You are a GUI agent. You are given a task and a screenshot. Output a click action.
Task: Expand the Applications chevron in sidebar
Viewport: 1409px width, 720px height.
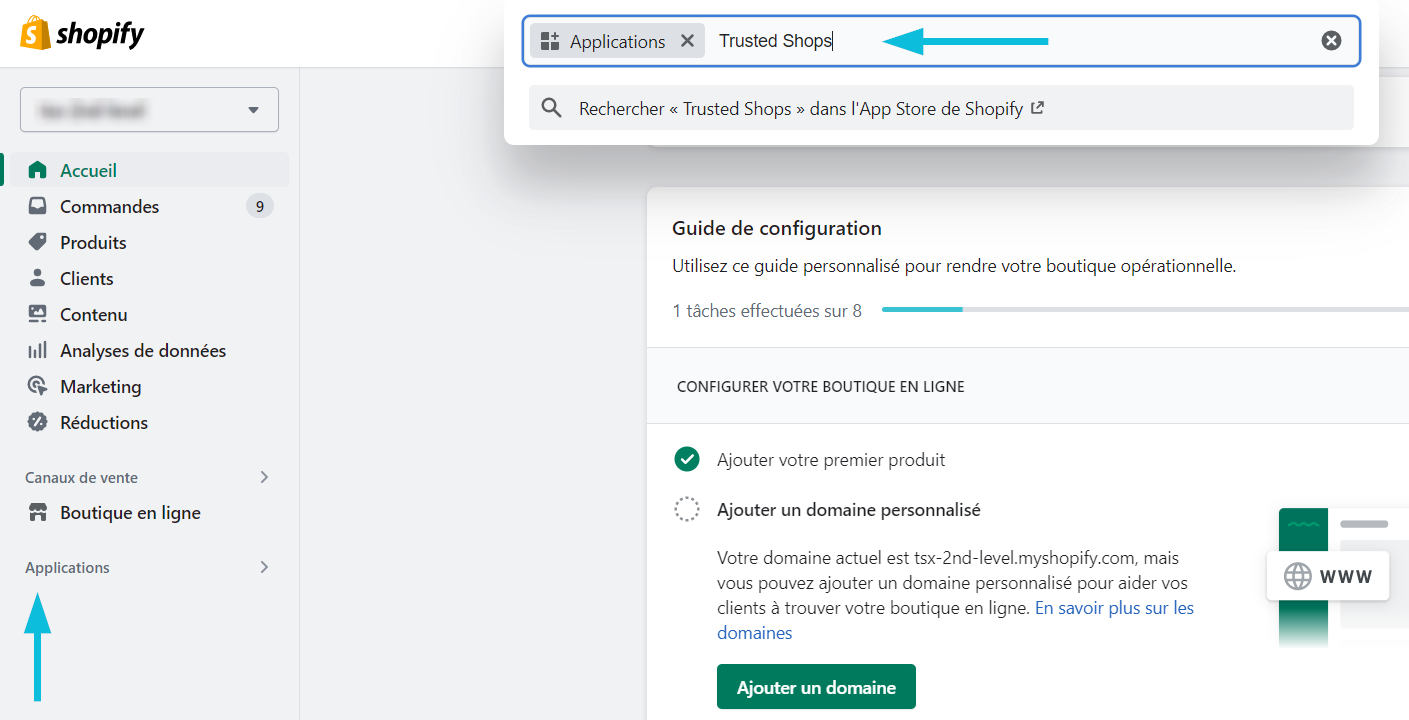[264, 567]
